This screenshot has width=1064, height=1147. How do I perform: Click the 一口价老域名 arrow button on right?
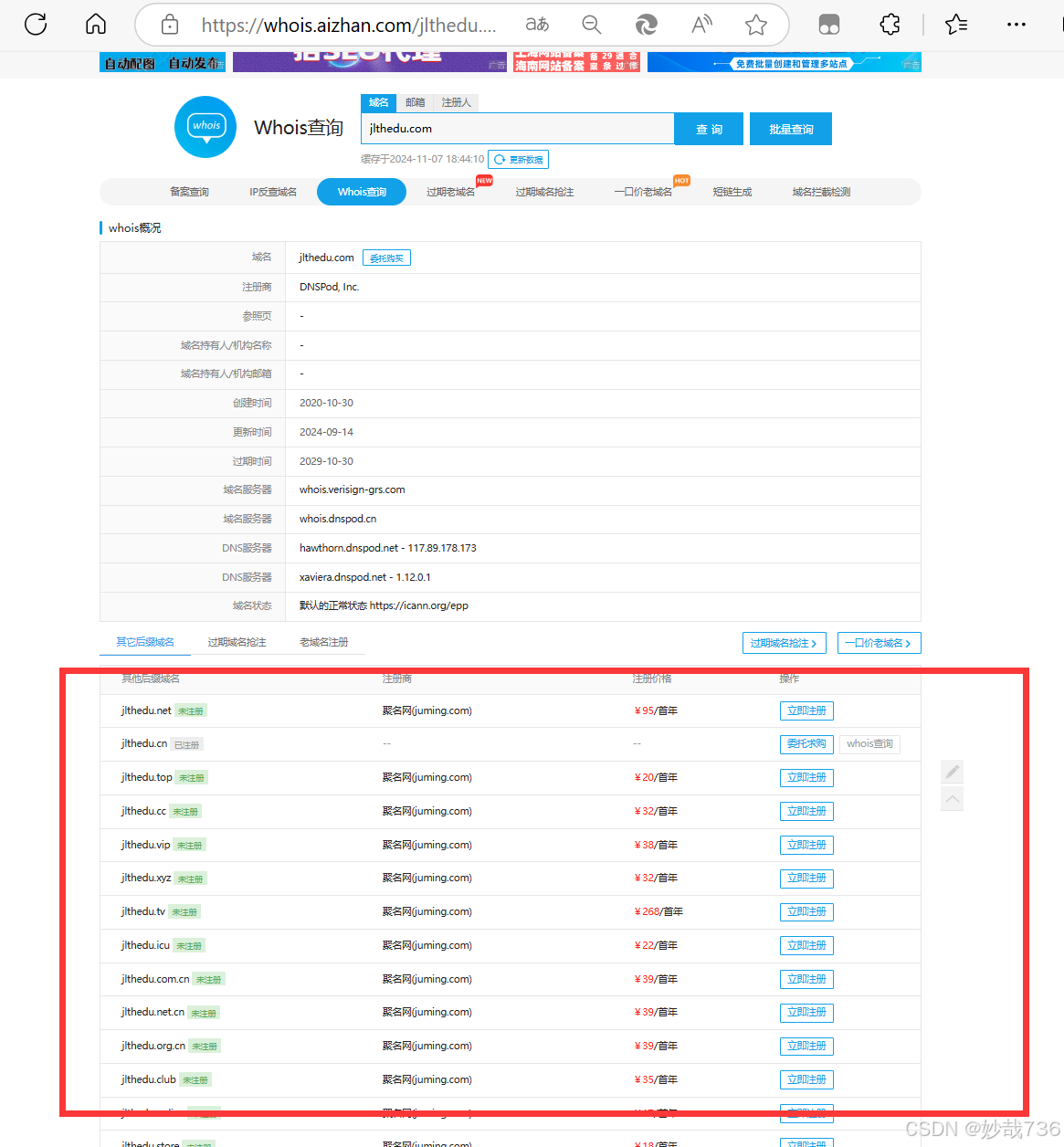[879, 643]
